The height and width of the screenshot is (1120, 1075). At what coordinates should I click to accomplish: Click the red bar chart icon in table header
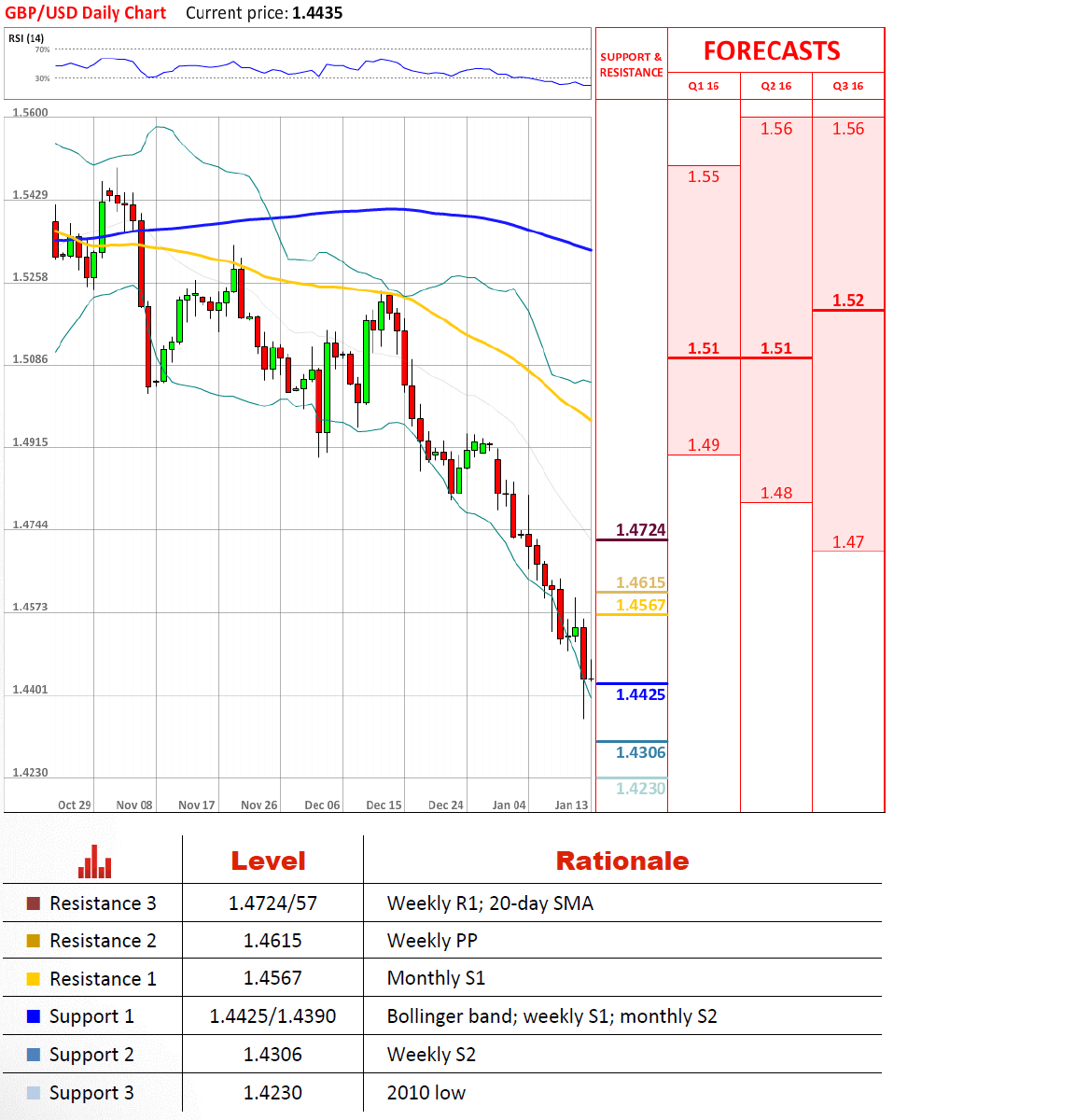[x=94, y=861]
